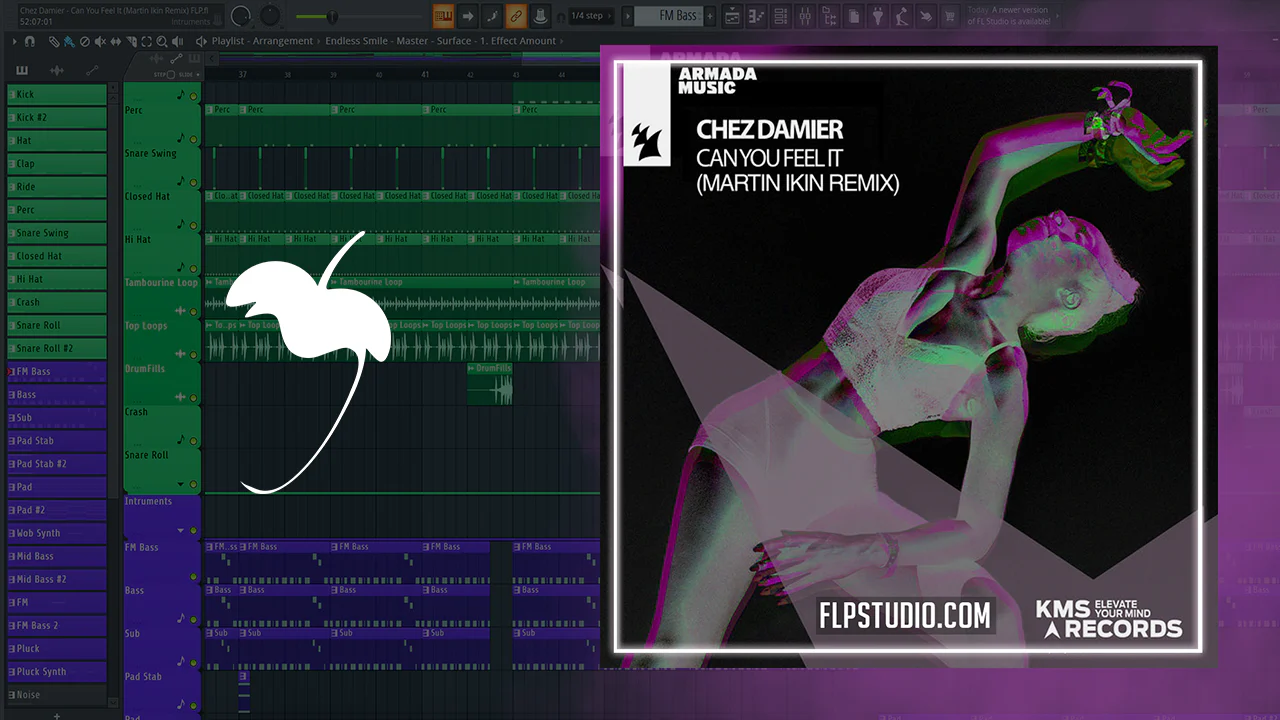This screenshot has height=720, width=1280.
Task: Select the Kick #2 pattern
Action: [57, 117]
